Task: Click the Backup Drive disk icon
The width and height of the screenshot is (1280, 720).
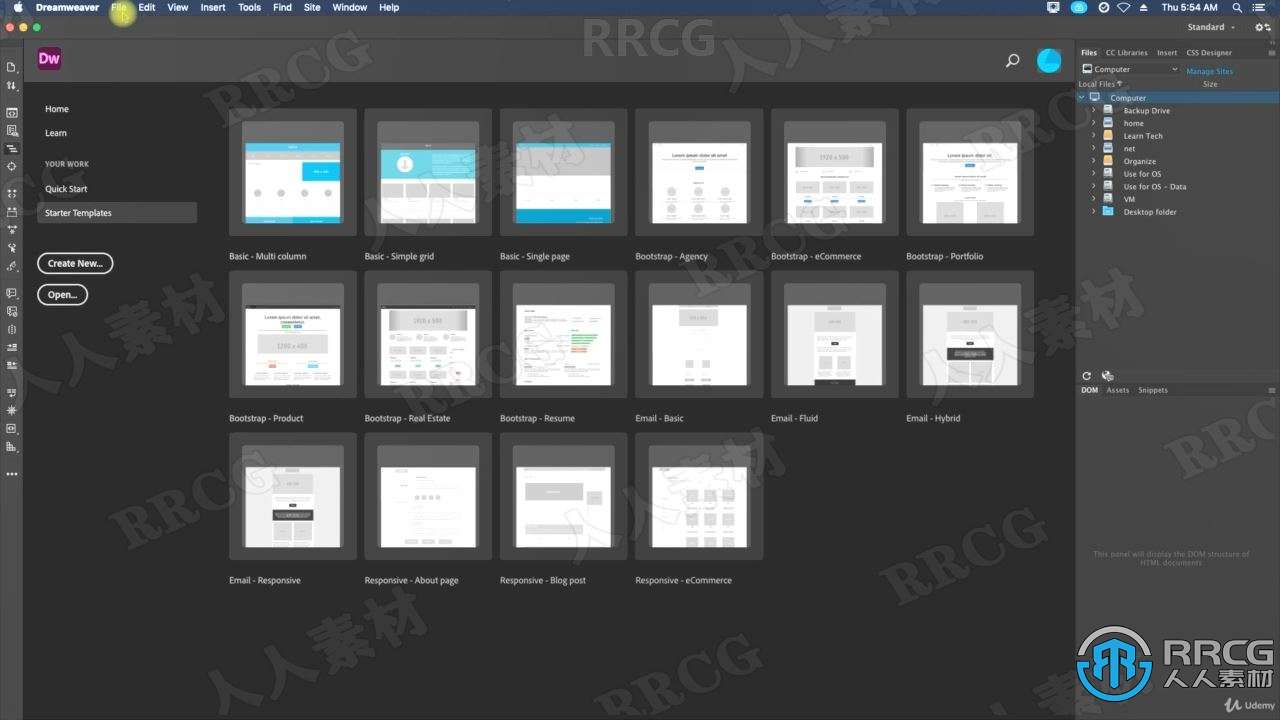Action: pyautogui.click(x=1107, y=110)
